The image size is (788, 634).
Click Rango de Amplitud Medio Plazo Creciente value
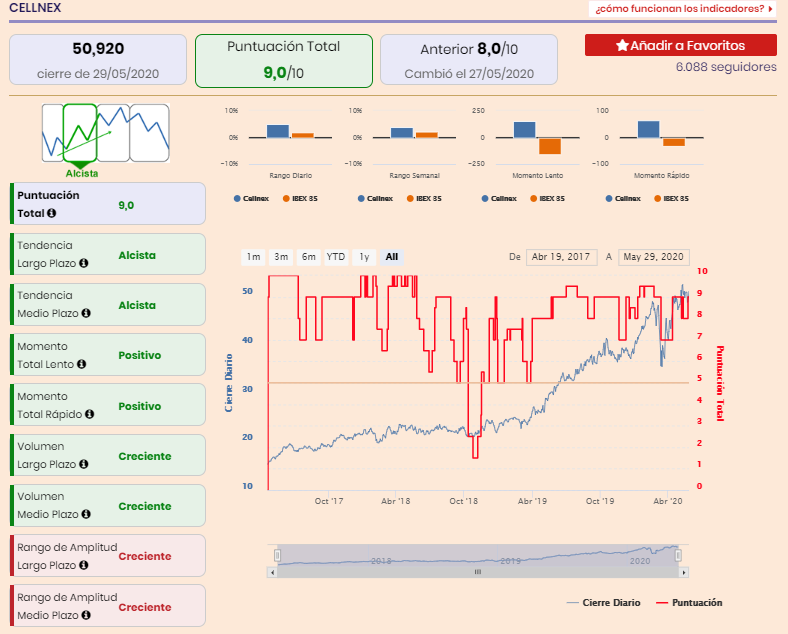click(x=145, y=607)
